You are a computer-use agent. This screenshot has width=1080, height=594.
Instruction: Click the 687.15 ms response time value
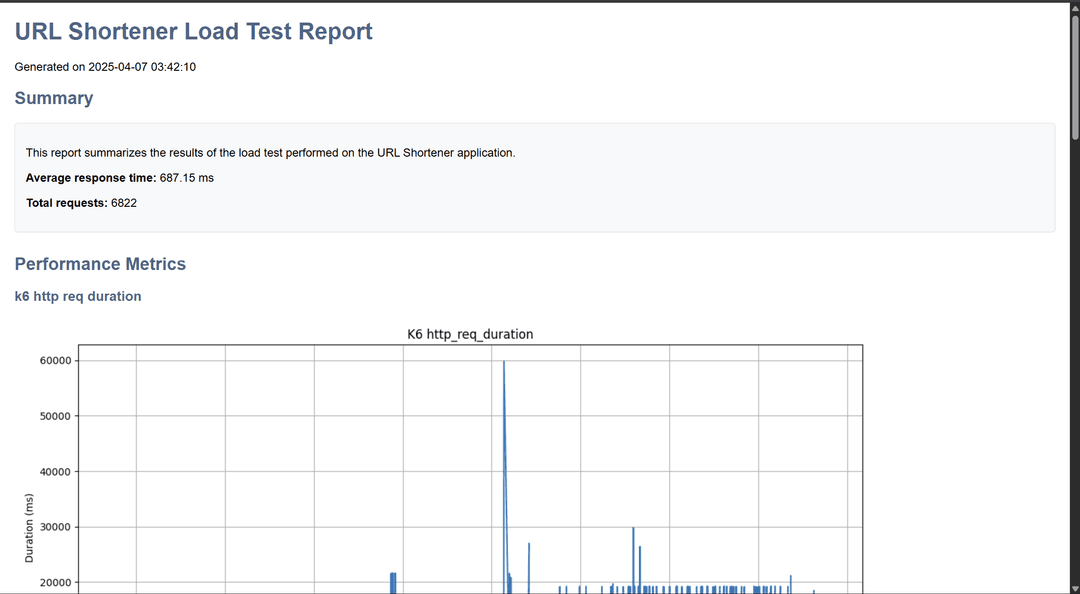187,178
